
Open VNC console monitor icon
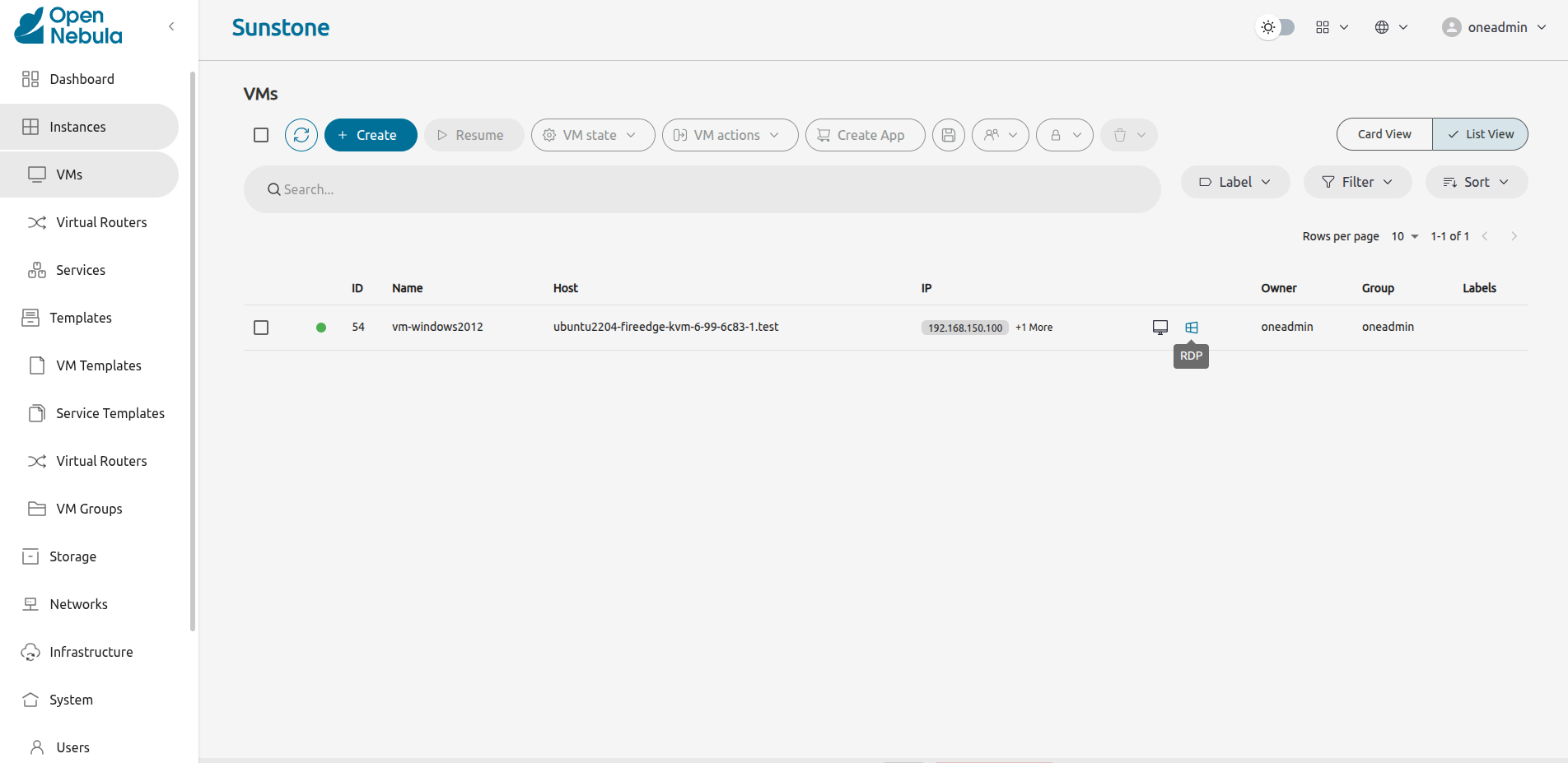pos(1160,328)
